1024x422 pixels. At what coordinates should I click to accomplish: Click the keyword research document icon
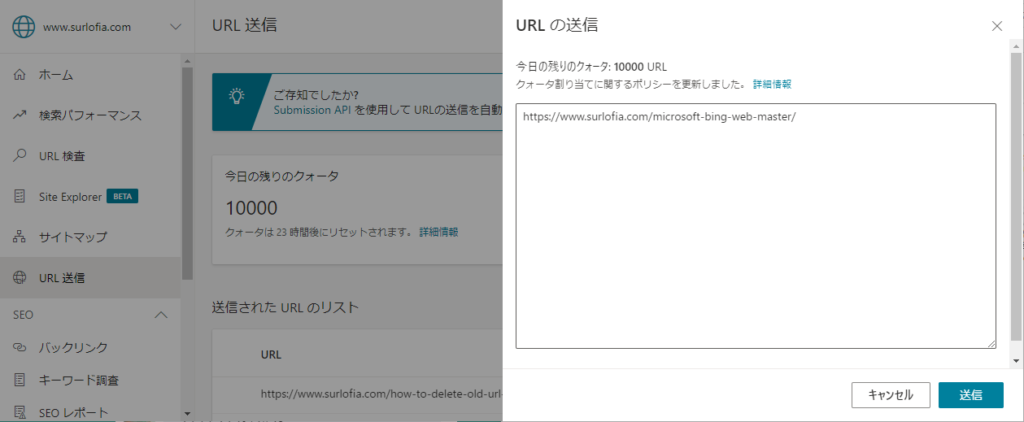[x=20, y=380]
